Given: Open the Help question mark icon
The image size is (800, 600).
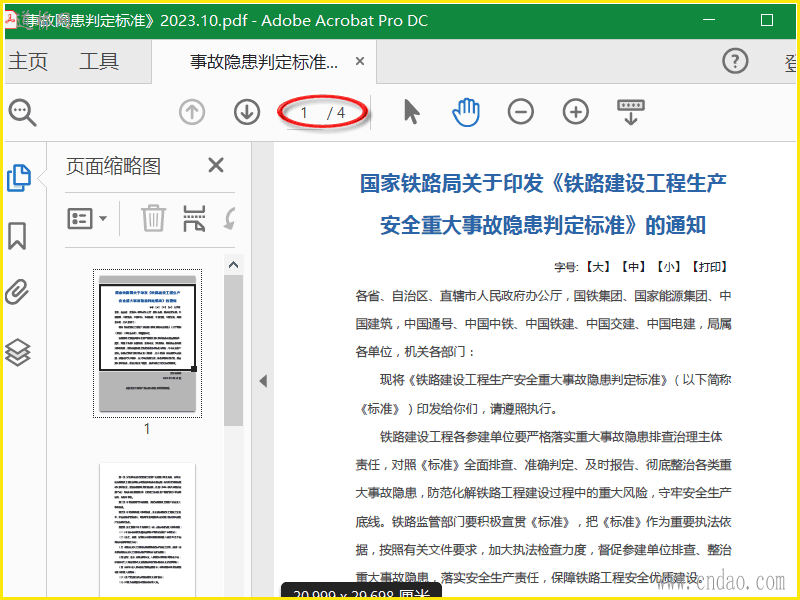Looking at the screenshot, I should pos(735,61).
